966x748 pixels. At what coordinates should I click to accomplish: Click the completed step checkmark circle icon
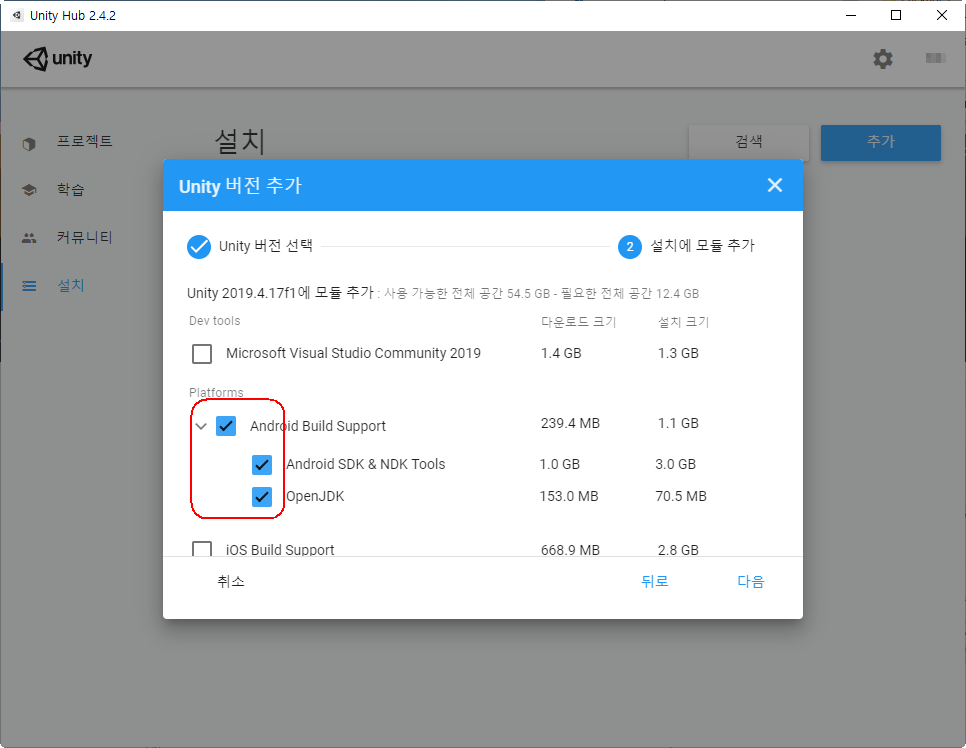pos(199,246)
